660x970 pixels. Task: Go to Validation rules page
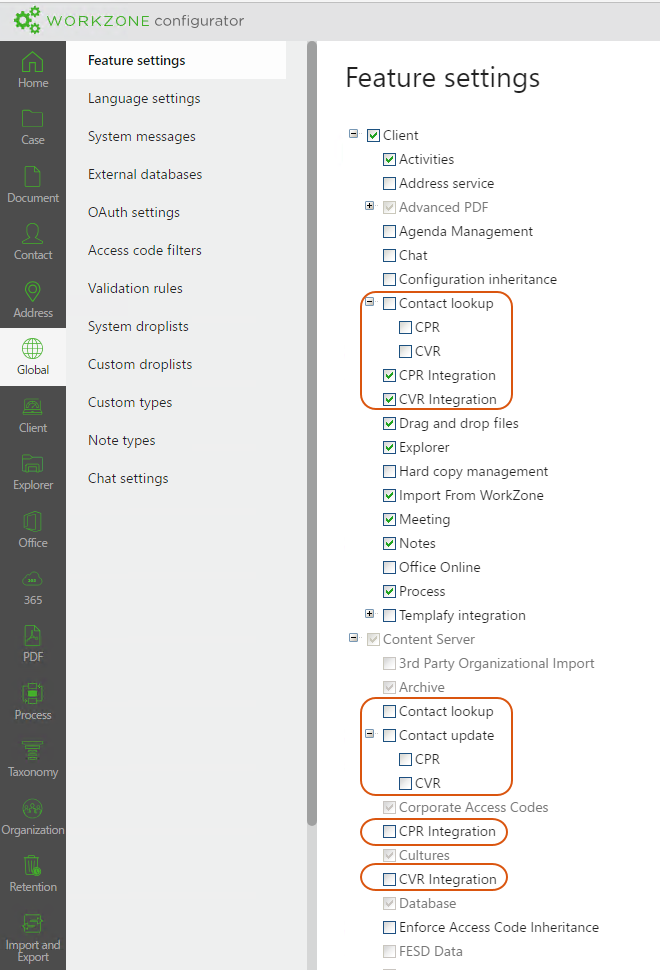point(135,288)
